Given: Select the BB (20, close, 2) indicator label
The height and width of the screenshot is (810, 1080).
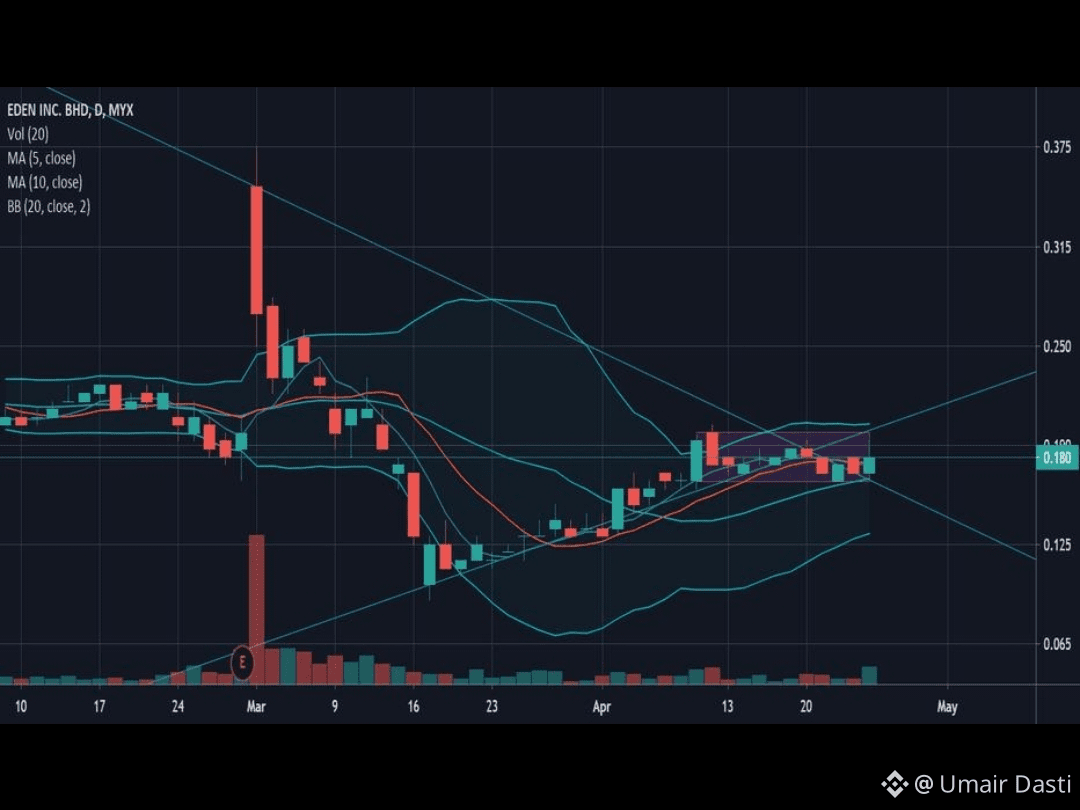Looking at the screenshot, I should point(48,207).
